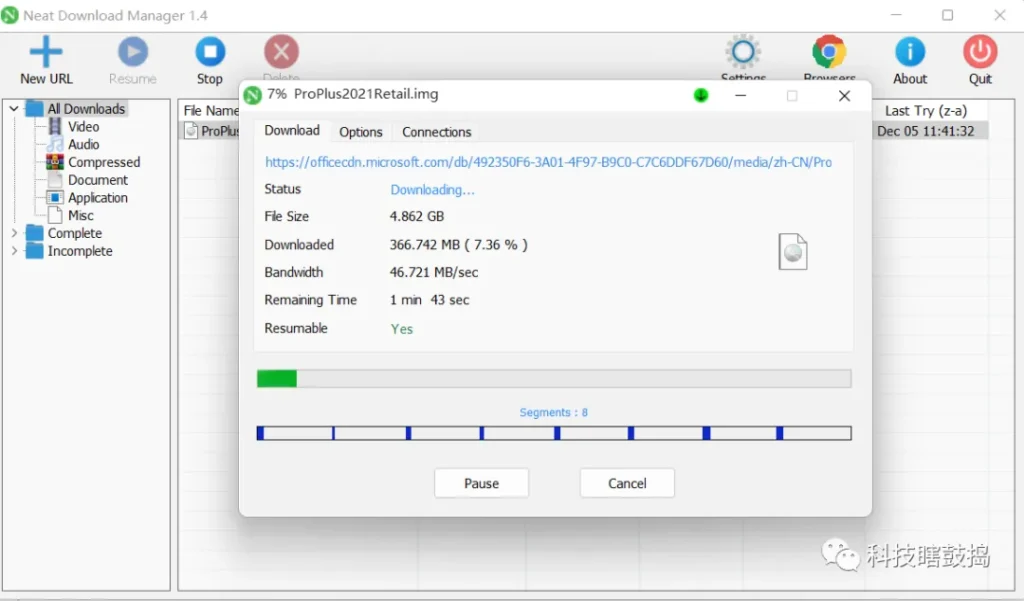Click the Downloading... status text

(x=432, y=189)
